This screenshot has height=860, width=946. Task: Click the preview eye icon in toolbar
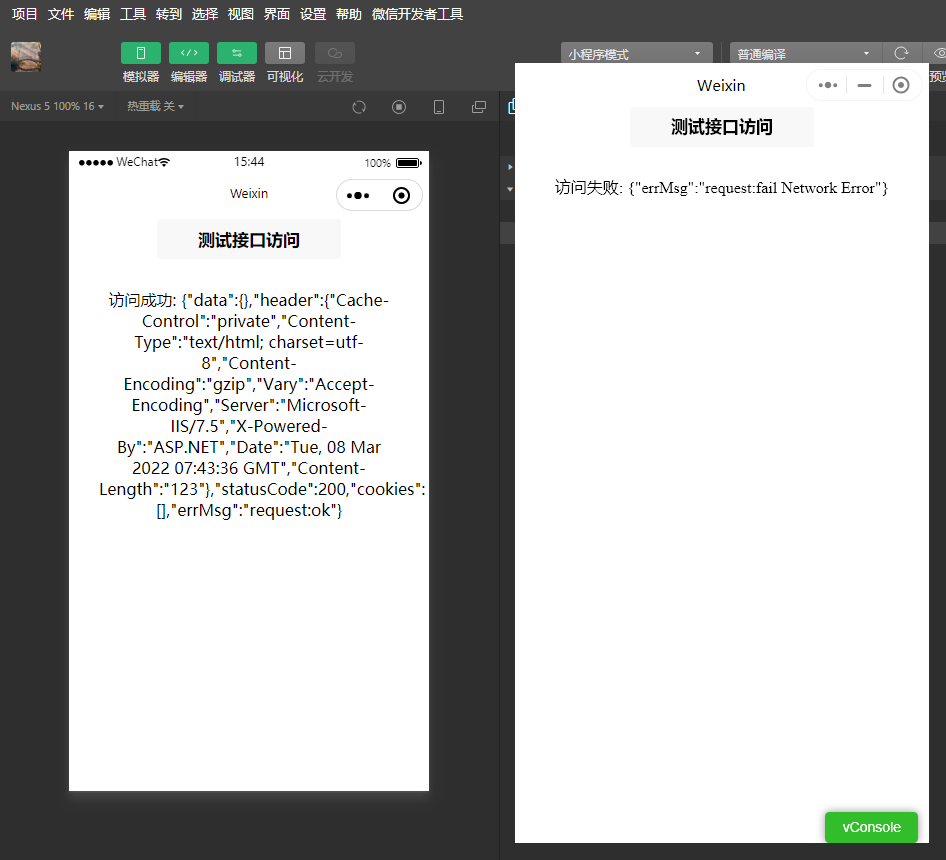coord(939,53)
